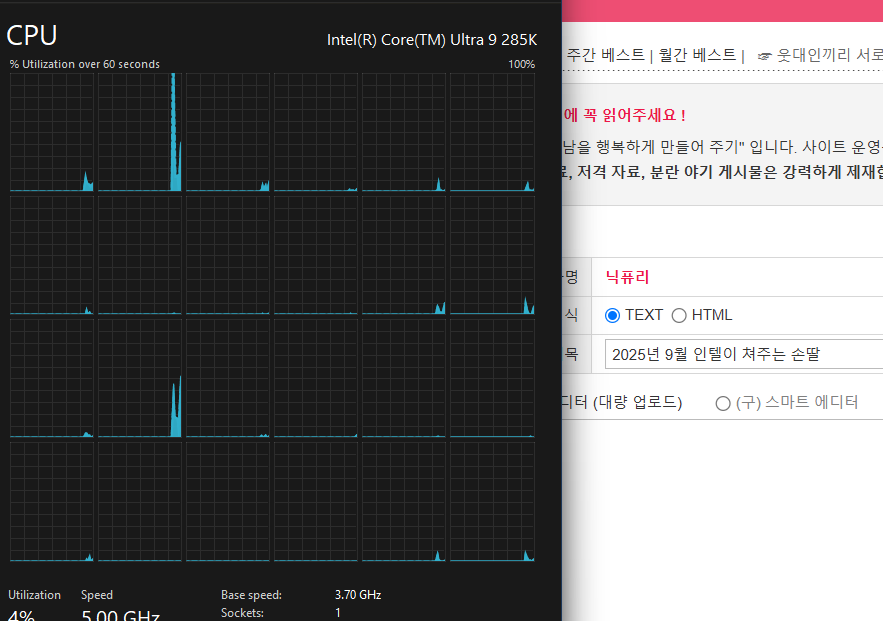
Task: Select the TEXT format radio button
Action: pyautogui.click(x=613, y=315)
